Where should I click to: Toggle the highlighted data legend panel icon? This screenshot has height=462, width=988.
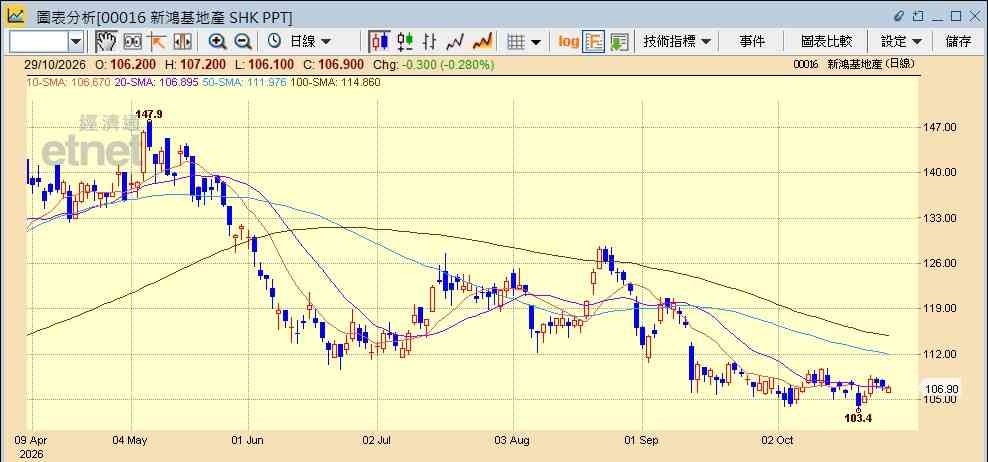coord(594,42)
